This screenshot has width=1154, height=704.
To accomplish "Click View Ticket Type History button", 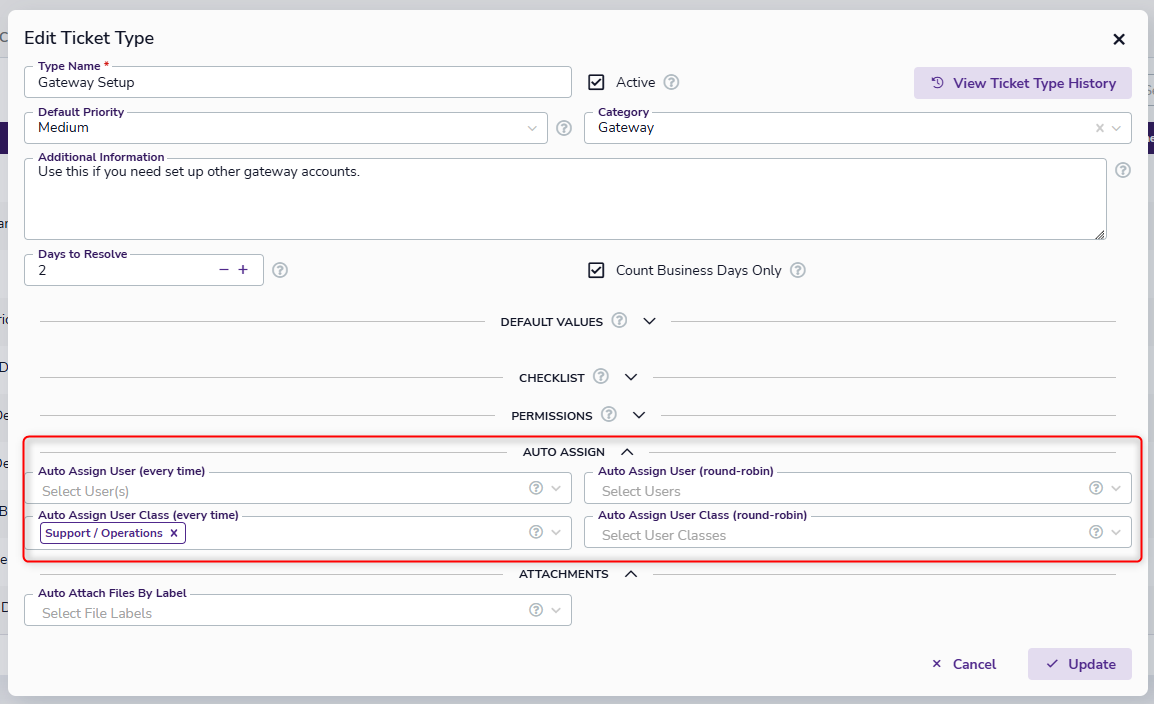I will click(1022, 83).
